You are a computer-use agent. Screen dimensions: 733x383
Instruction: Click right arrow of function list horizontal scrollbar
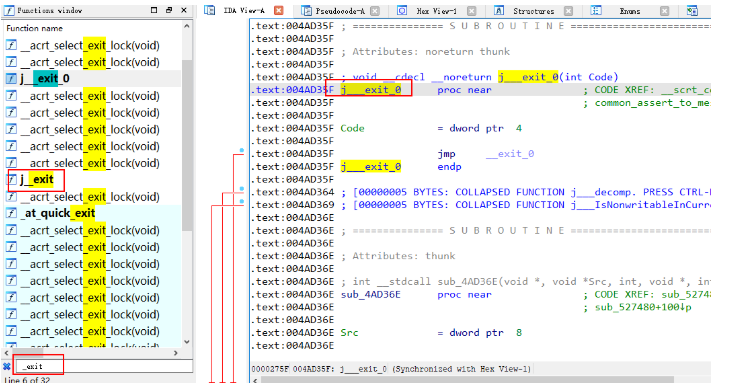176,353
